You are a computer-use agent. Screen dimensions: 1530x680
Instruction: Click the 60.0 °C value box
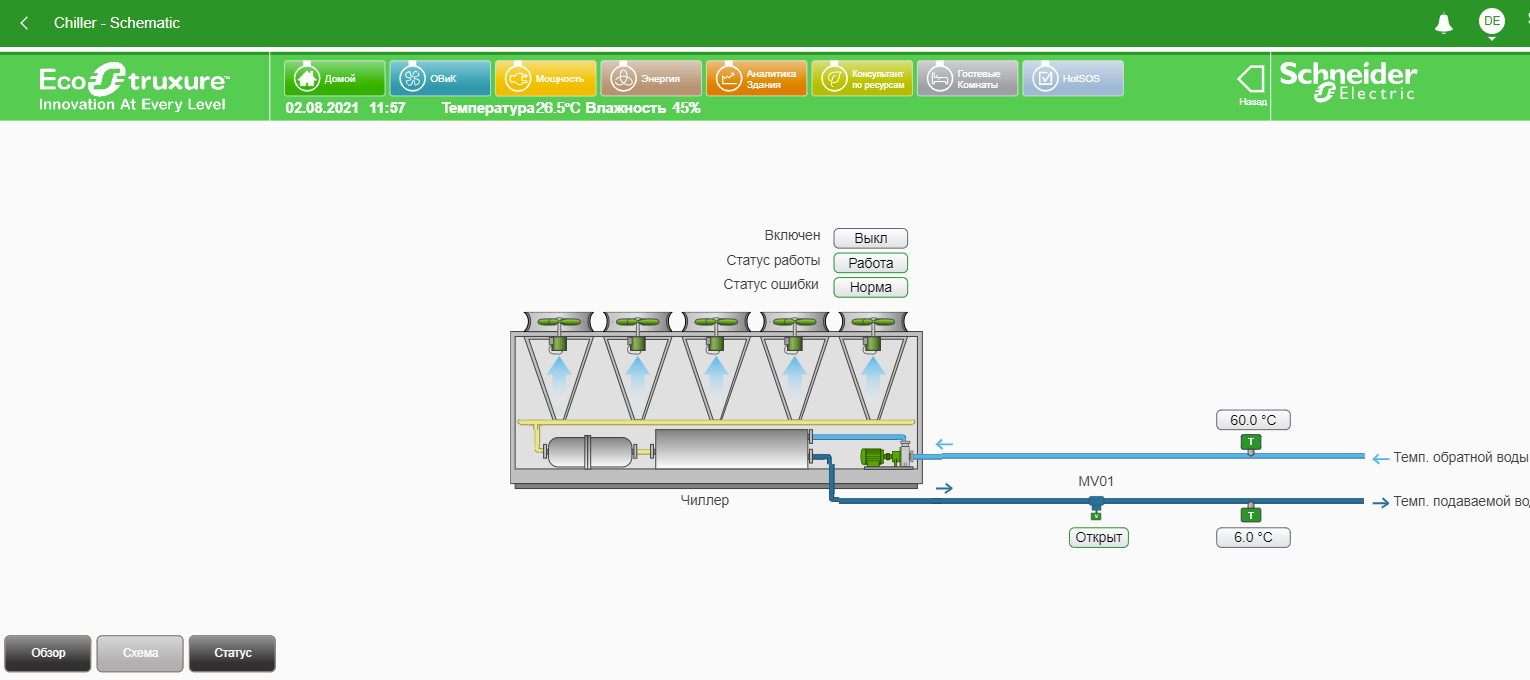tap(1253, 420)
